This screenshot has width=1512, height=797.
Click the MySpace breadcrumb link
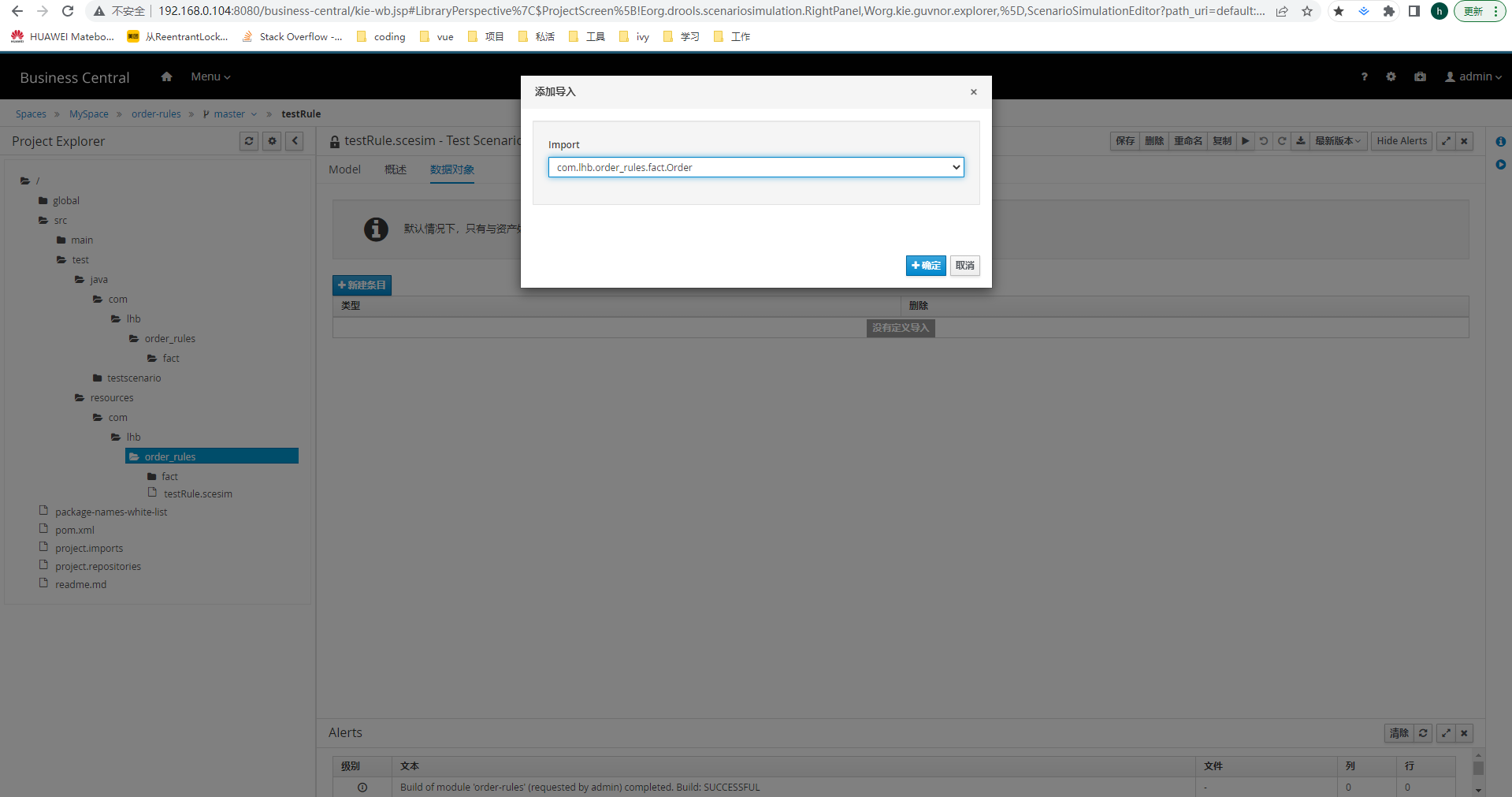click(89, 114)
